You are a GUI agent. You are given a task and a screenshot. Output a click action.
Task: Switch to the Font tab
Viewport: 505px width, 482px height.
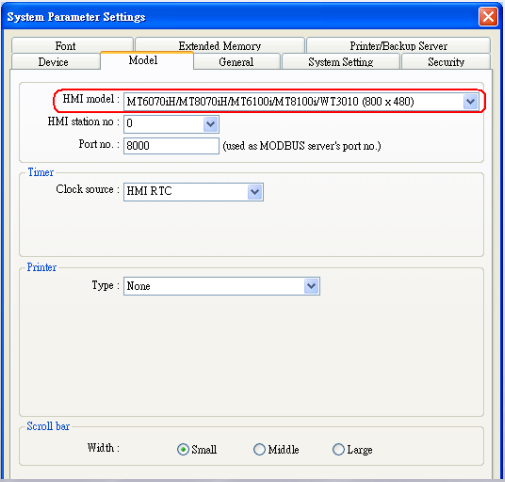click(72, 45)
